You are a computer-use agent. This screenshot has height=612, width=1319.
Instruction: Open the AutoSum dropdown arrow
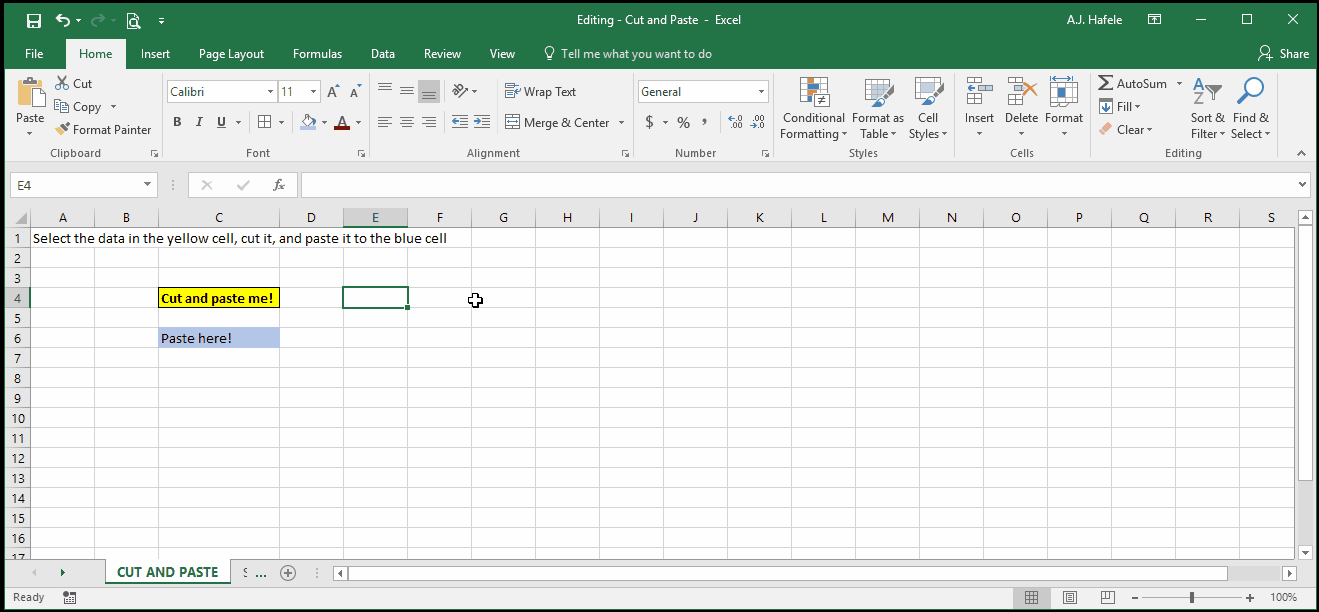point(1179,84)
